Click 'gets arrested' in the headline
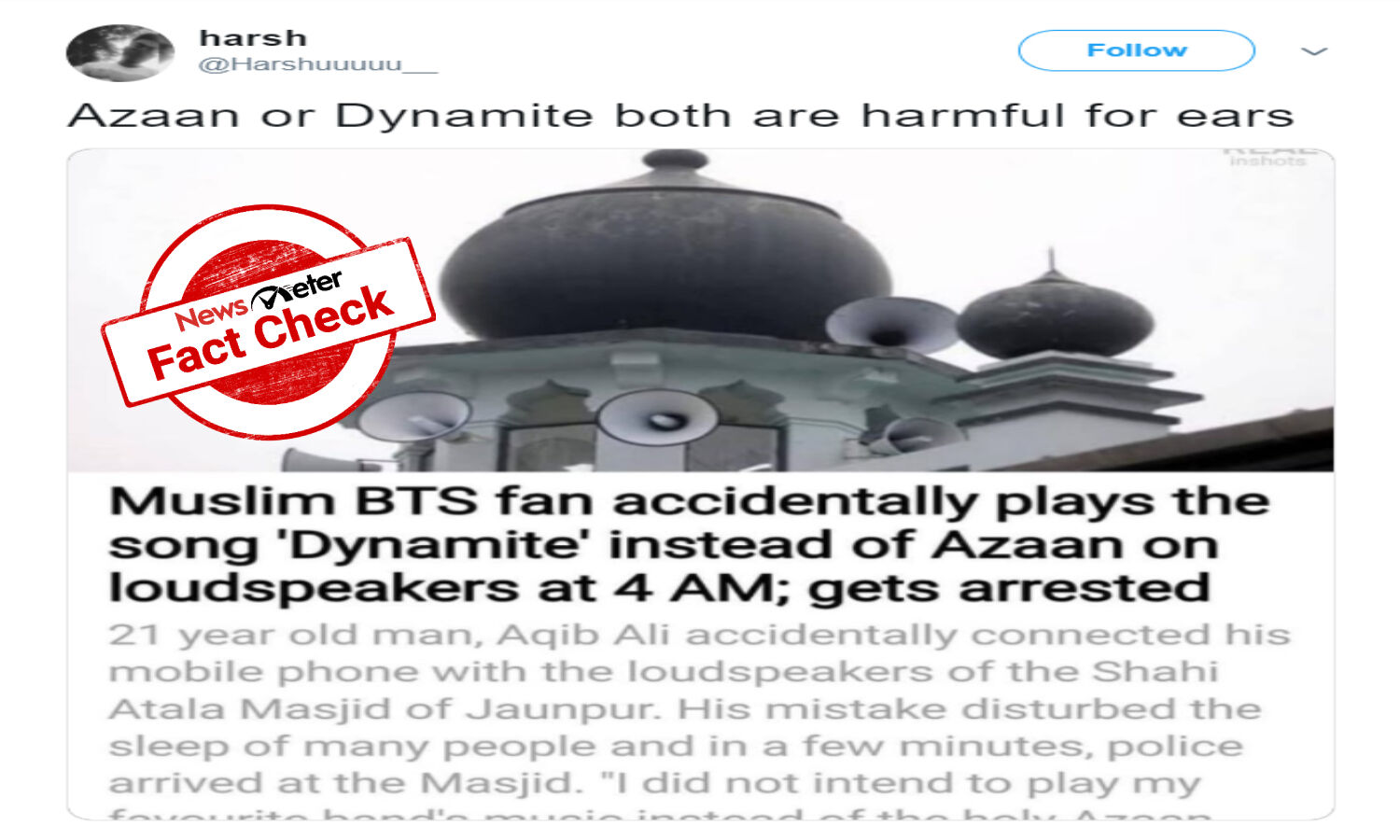 (1009, 588)
